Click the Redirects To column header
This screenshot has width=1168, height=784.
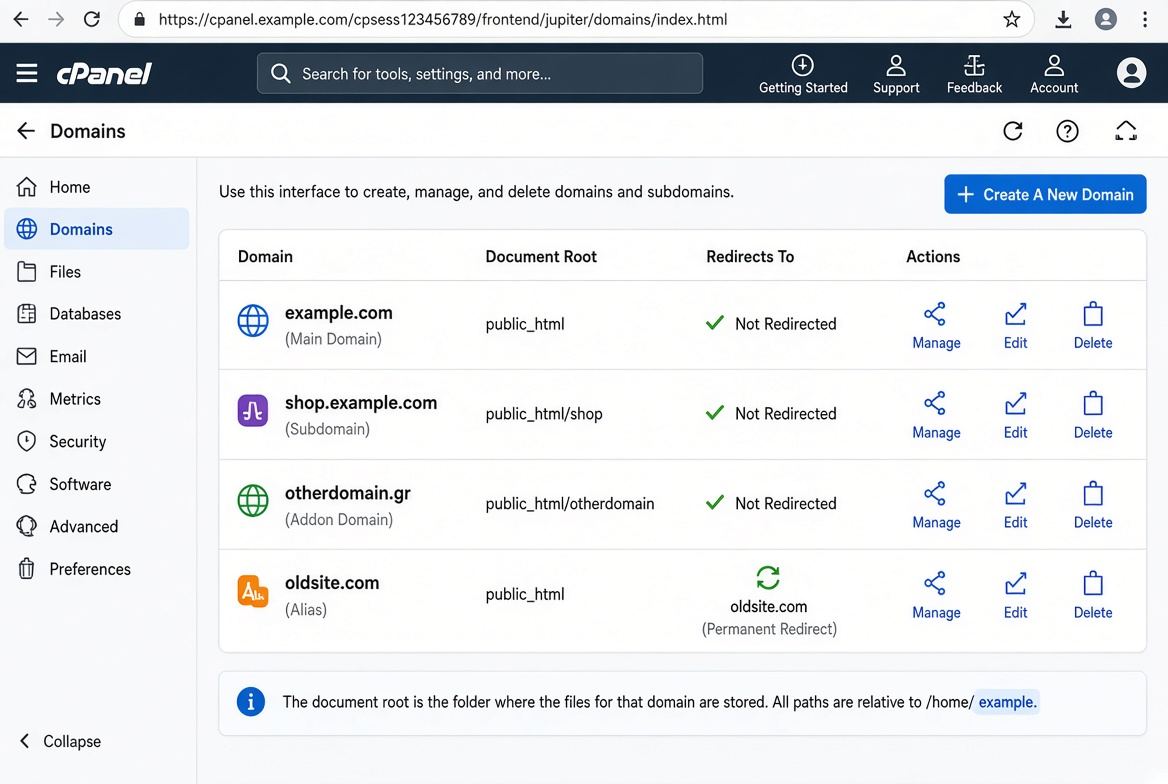pyautogui.click(x=749, y=256)
